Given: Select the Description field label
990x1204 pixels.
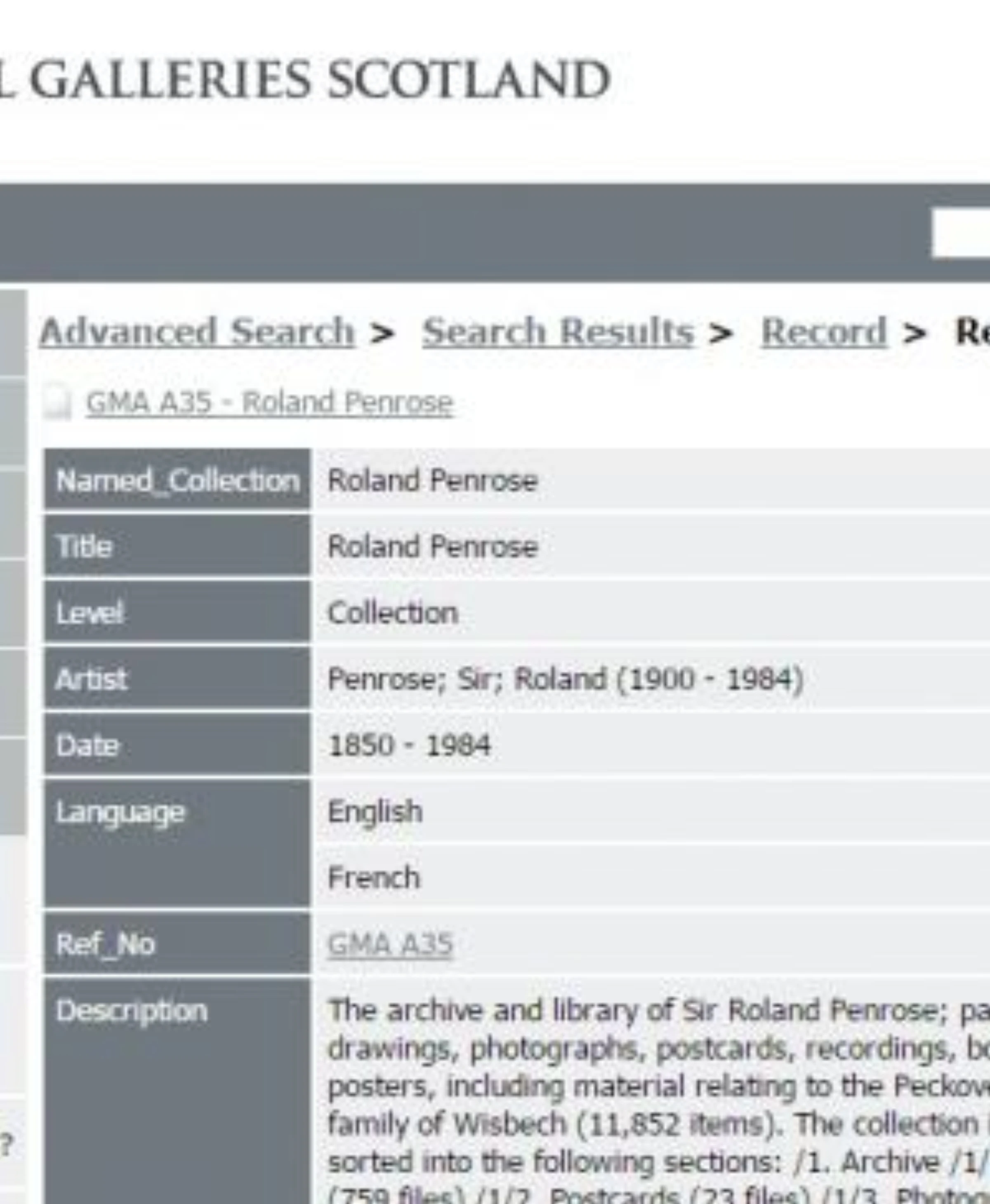Looking at the screenshot, I should [x=131, y=1011].
